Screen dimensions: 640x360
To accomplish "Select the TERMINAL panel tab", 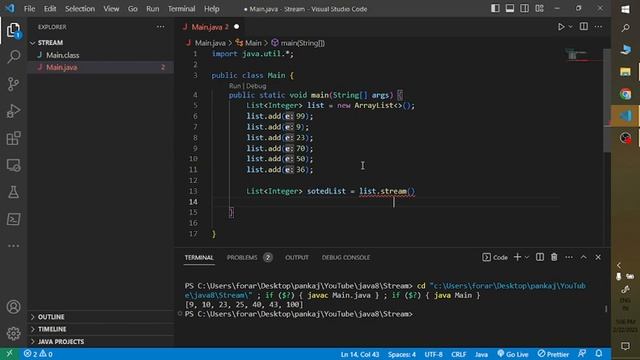I will coord(199,258).
